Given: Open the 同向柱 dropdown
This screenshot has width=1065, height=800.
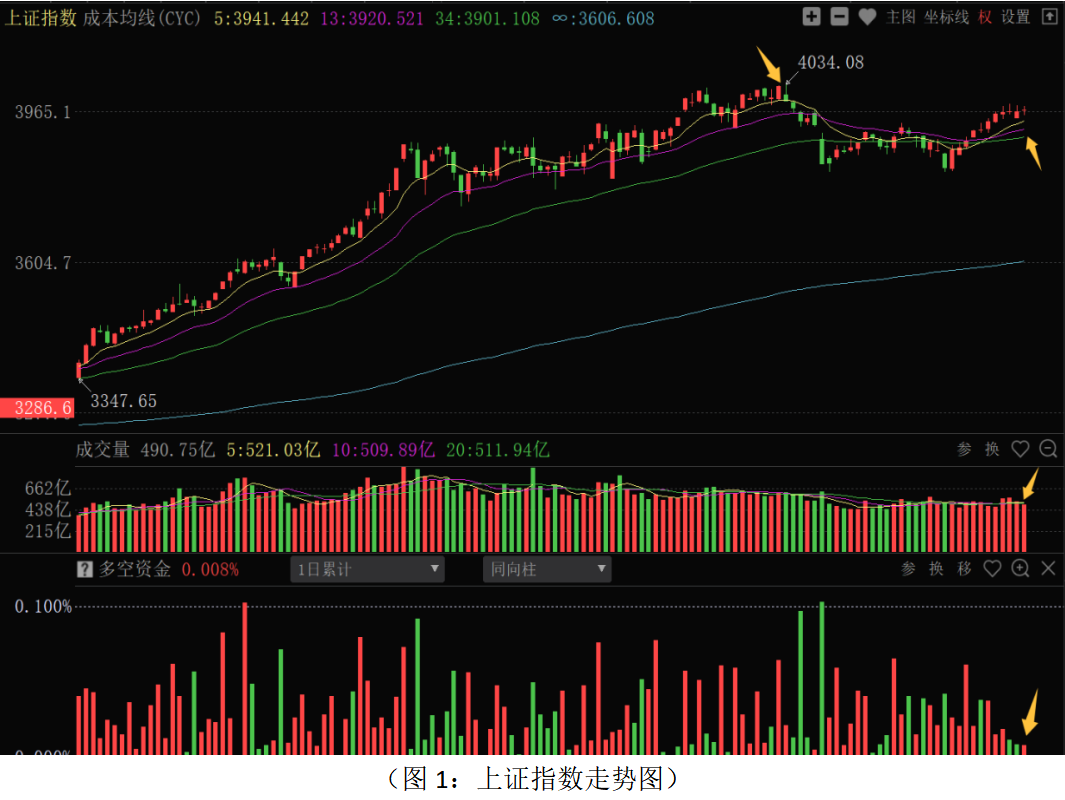Looking at the screenshot, I should 547,570.
